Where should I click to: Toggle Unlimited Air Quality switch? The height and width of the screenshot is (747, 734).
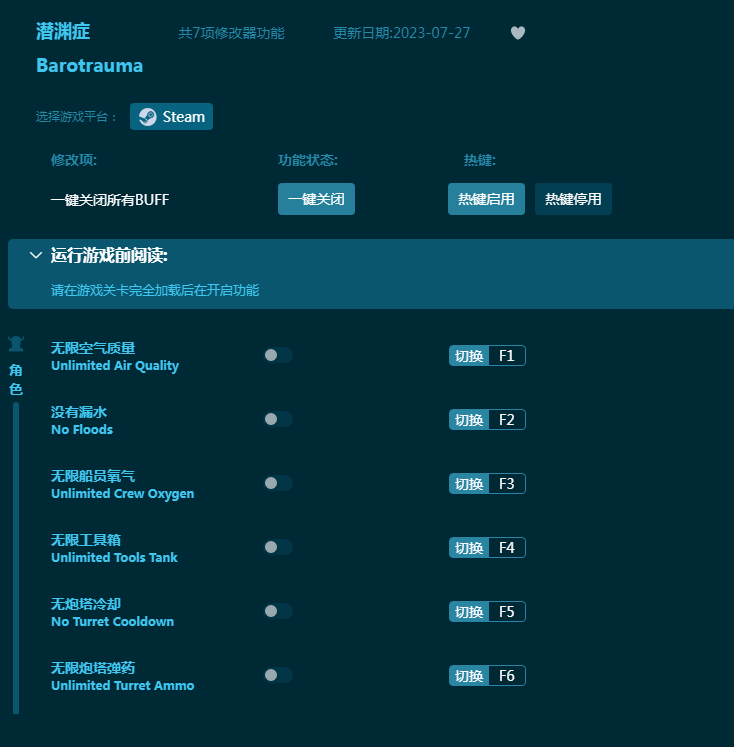click(278, 355)
